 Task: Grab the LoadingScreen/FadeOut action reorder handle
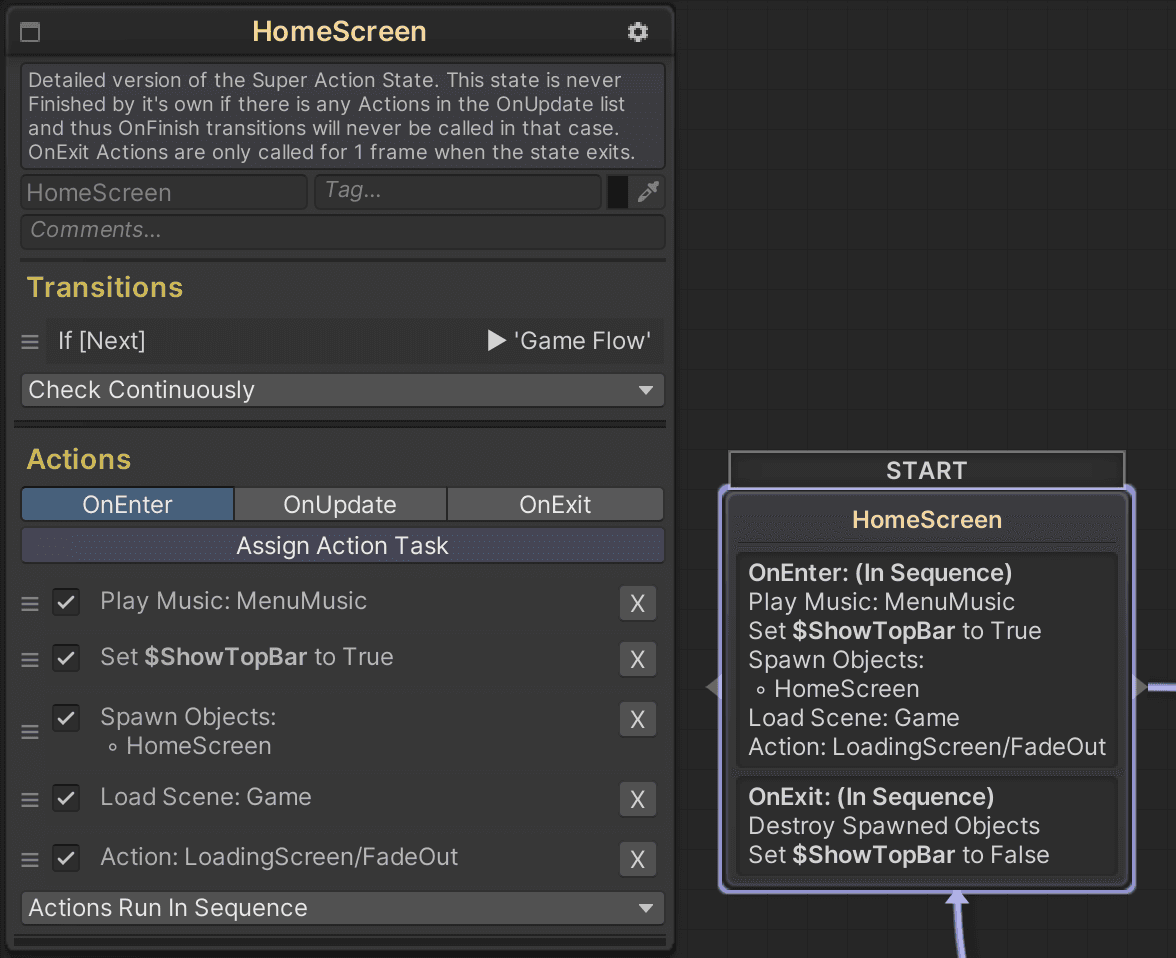pos(30,860)
